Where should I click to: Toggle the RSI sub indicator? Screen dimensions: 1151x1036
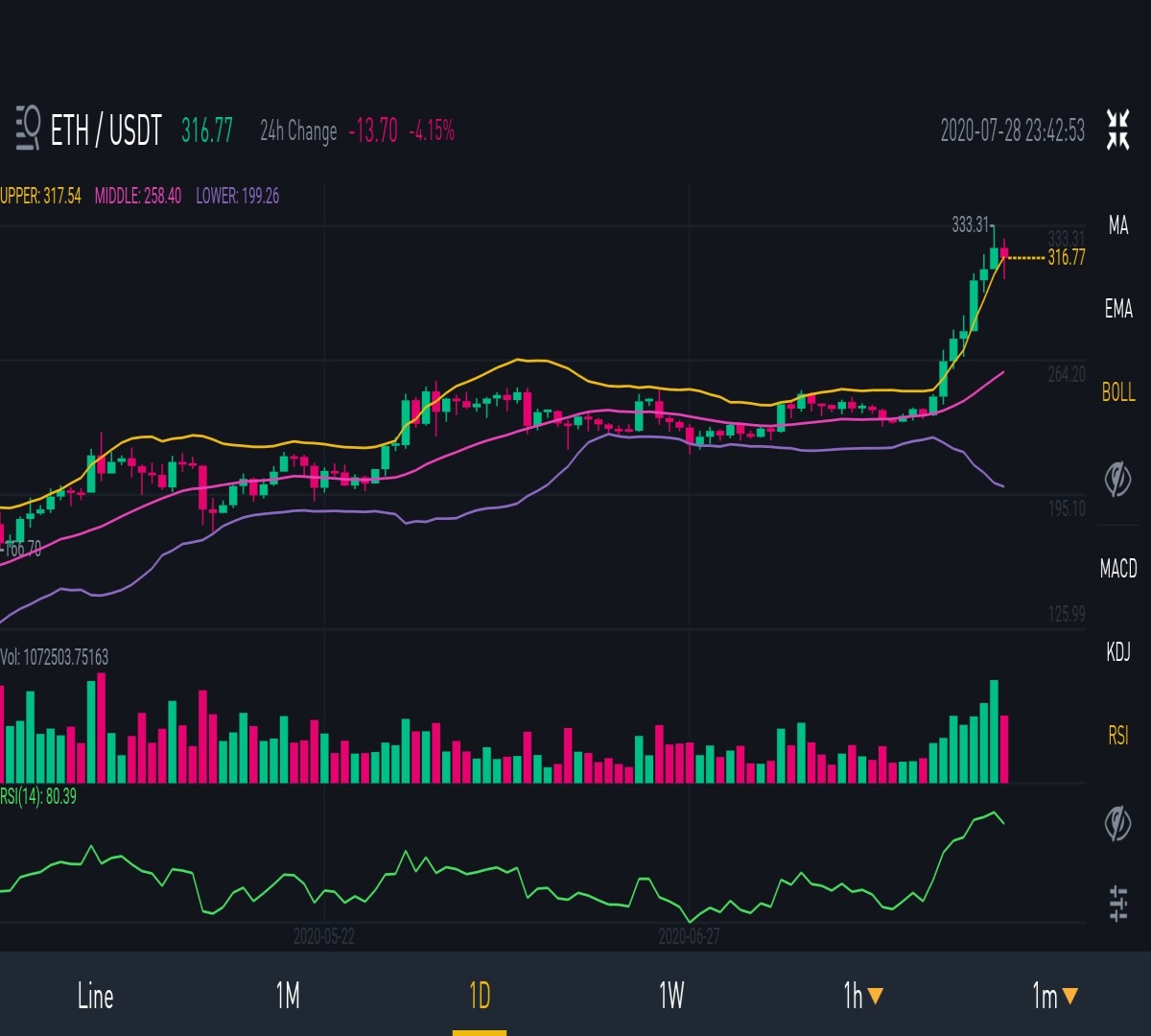(1118, 736)
